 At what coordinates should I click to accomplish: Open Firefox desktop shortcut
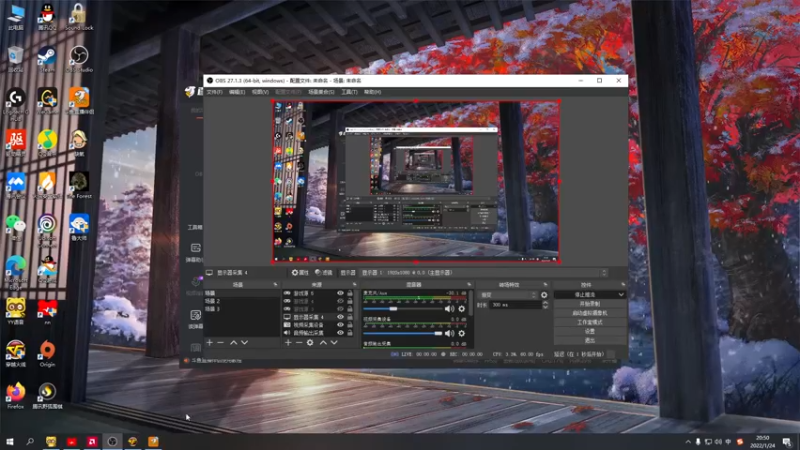point(15,395)
